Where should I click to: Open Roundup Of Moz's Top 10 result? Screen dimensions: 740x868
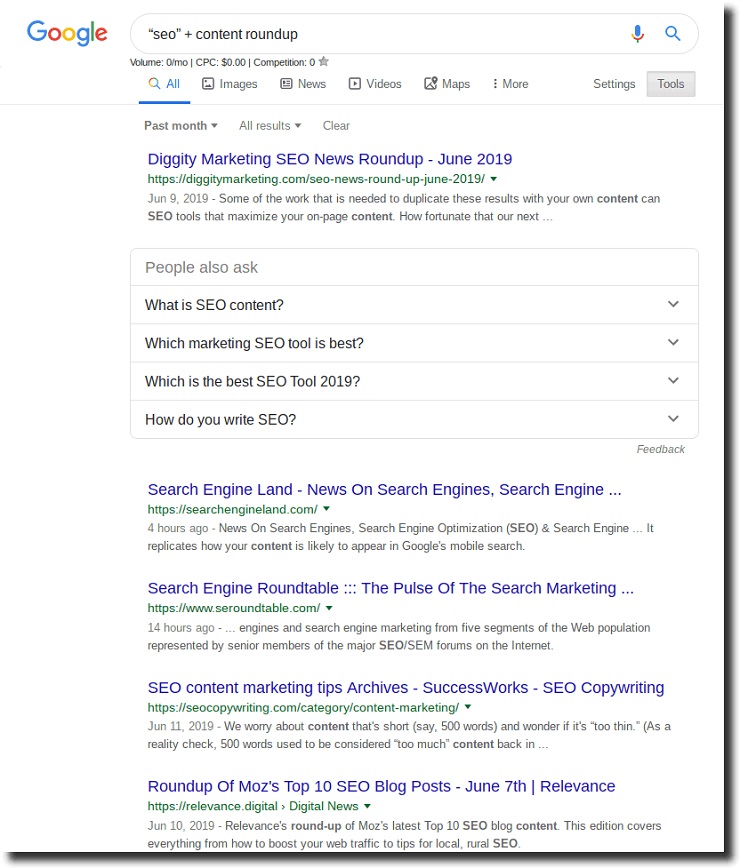point(381,786)
